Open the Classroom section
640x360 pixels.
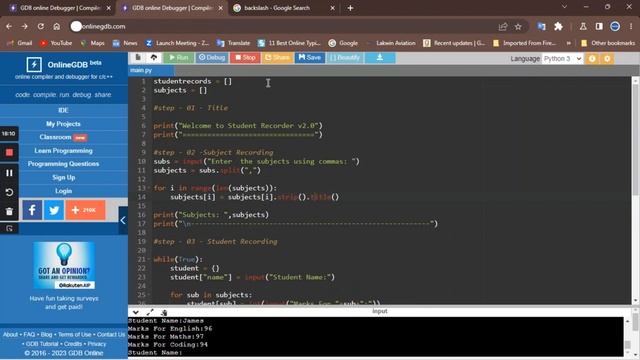point(63,137)
